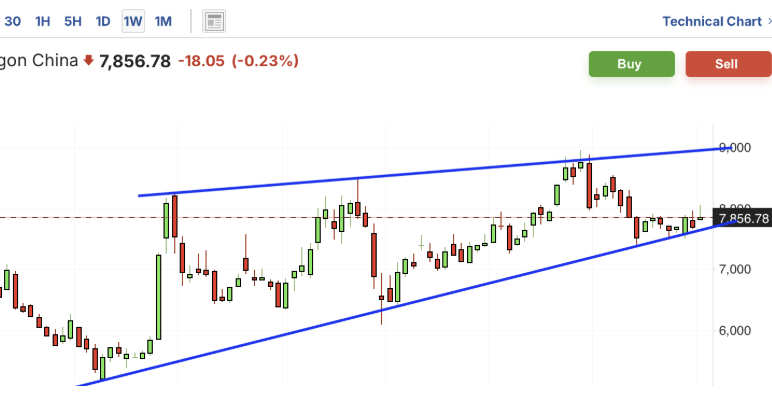Click the Dragon China instrument name
This screenshot has width=772, height=404.
(x=38, y=61)
